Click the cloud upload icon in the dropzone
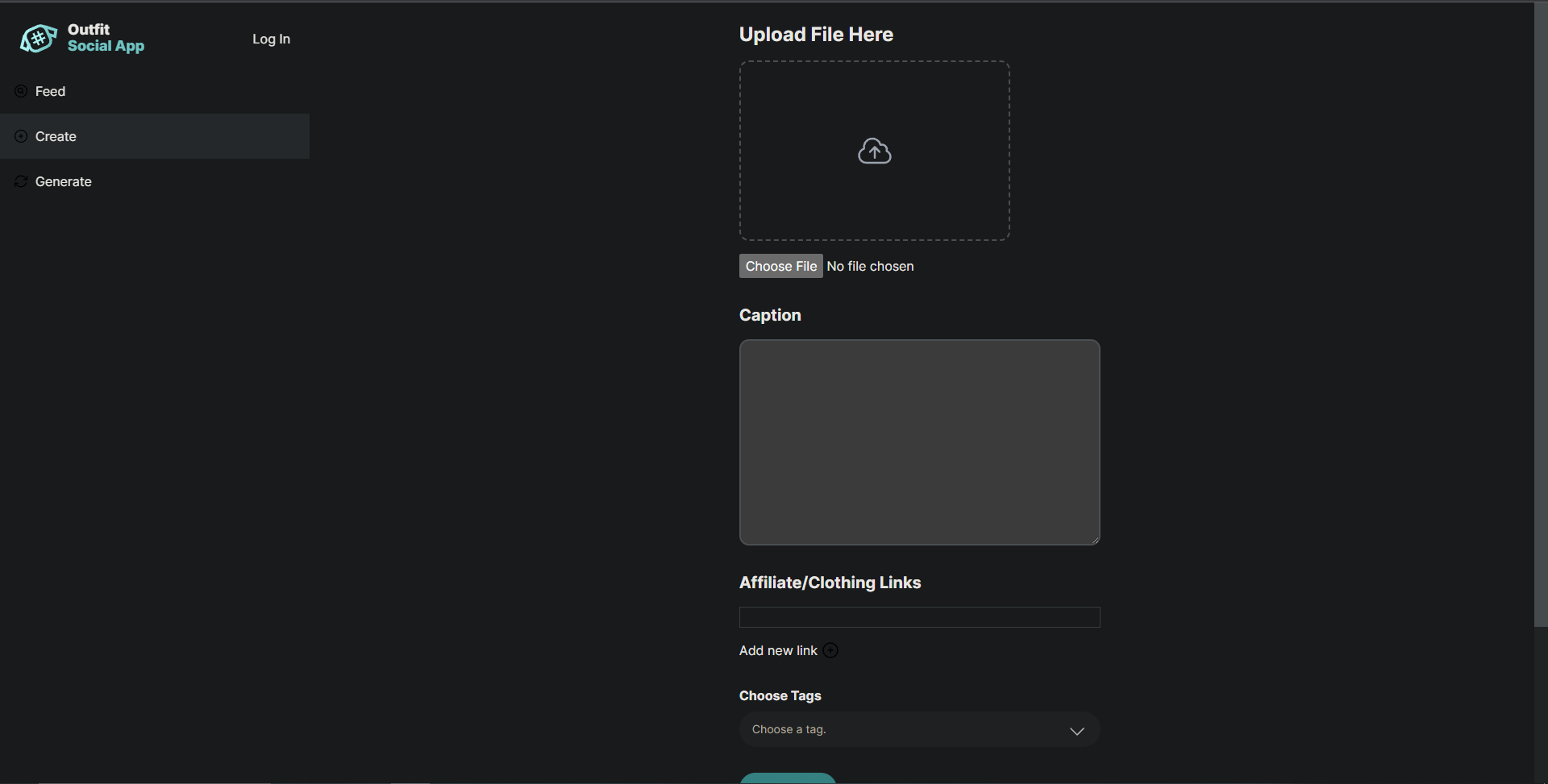The image size is (1548, 784). [x=875, y=151]
